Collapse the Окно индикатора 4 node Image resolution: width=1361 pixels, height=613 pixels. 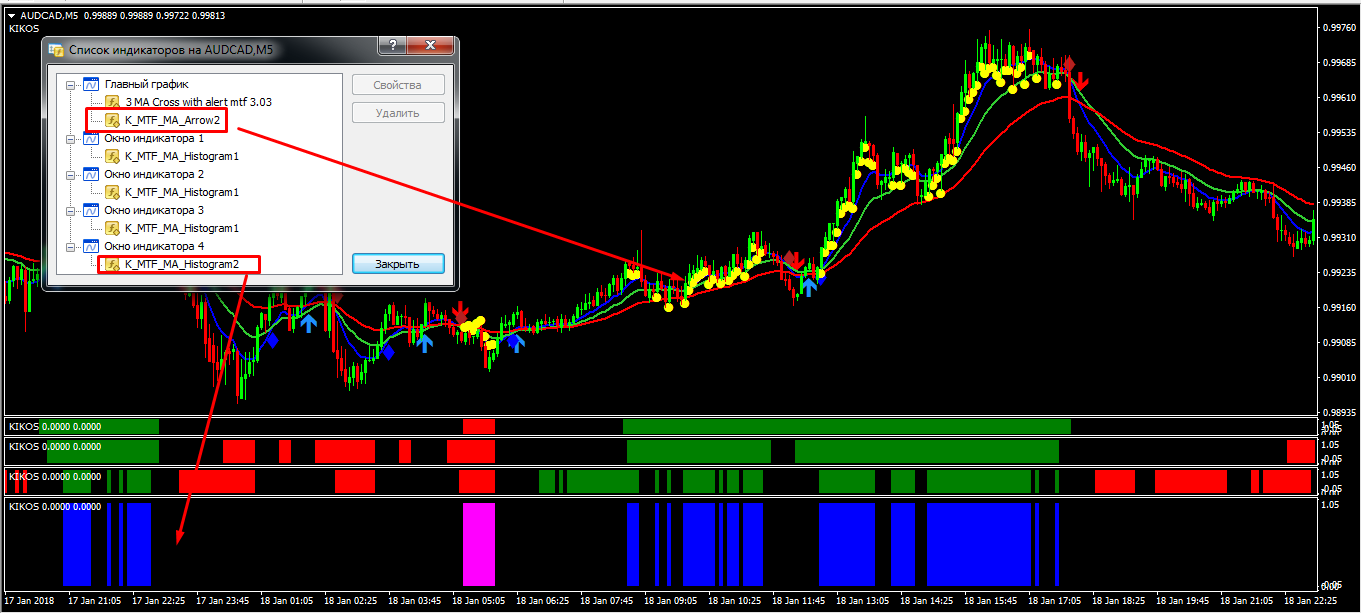click(x=70, y=247)
